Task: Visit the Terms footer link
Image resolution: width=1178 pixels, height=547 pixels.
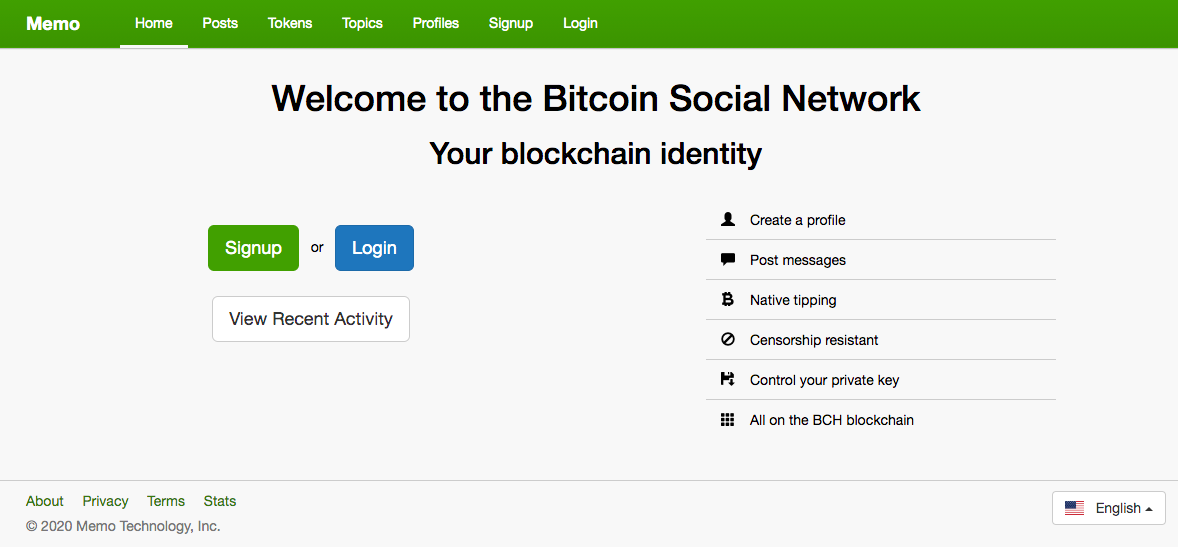Action: 166,501
